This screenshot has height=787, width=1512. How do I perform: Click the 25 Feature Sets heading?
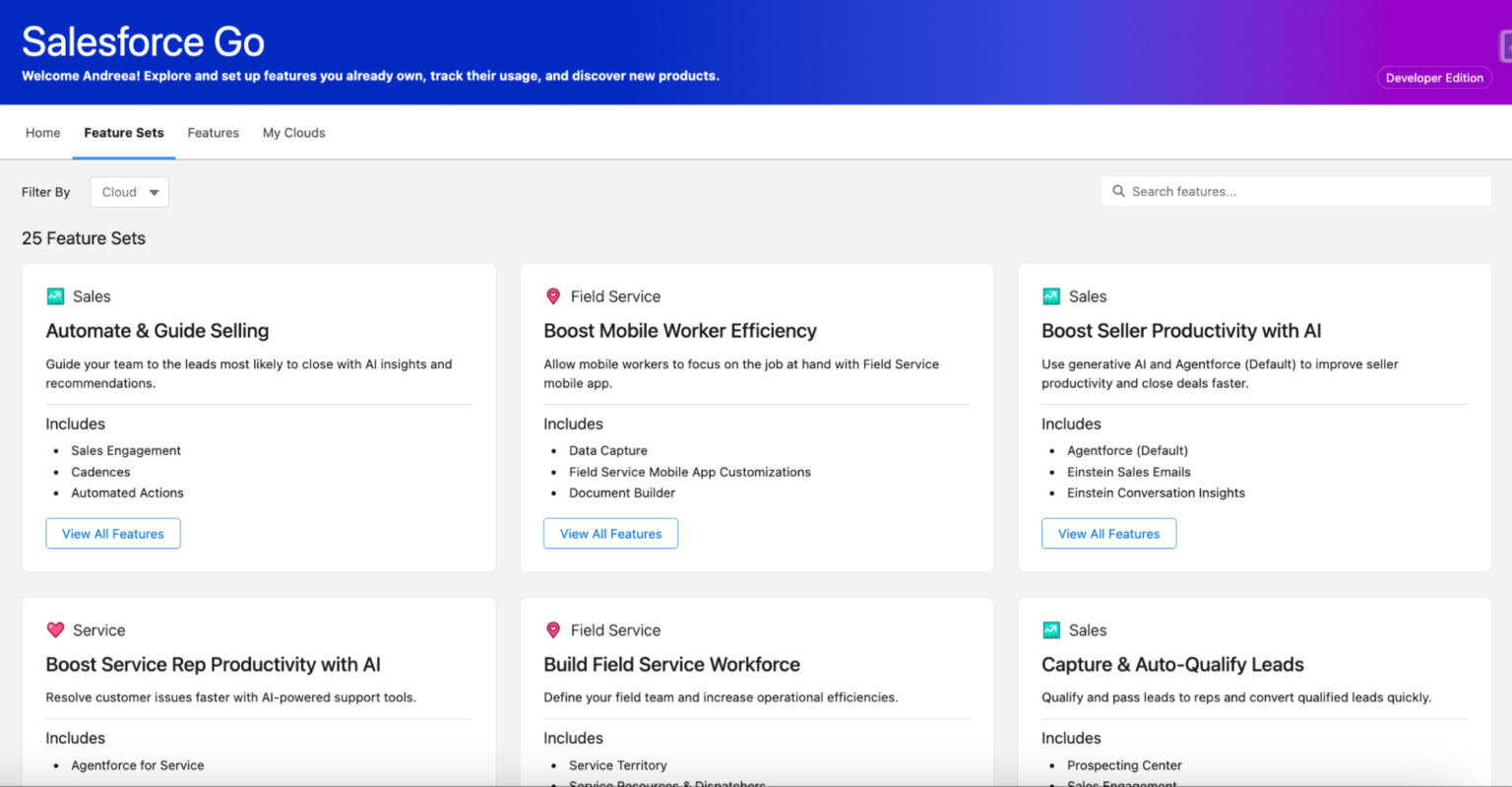tap(84, 238)
